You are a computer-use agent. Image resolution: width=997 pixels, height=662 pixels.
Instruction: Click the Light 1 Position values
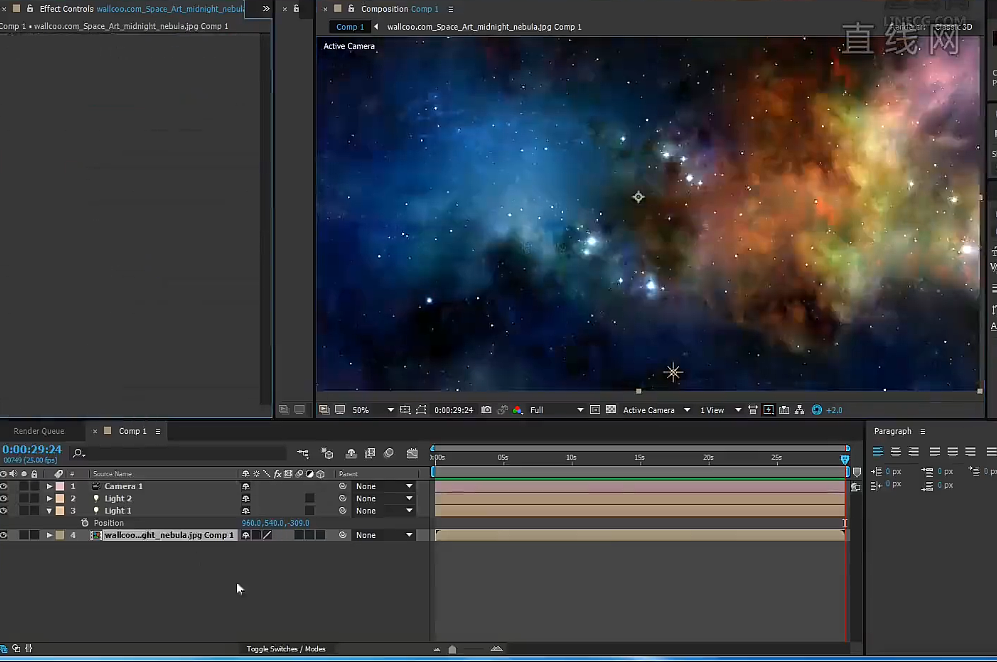pyautogui.click(x=275, y=523)
